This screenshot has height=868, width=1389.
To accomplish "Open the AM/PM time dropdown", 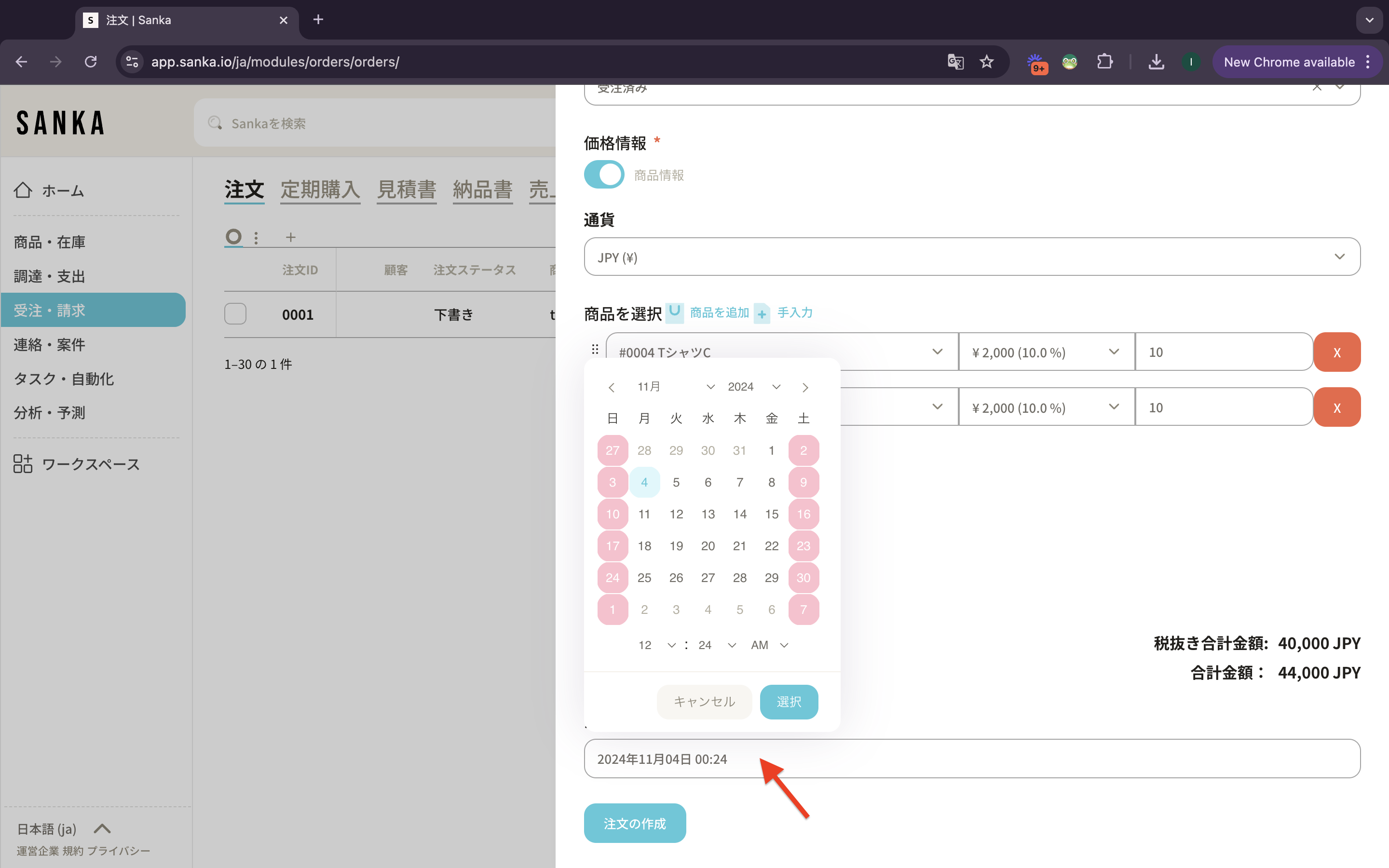I will [769, 645].
